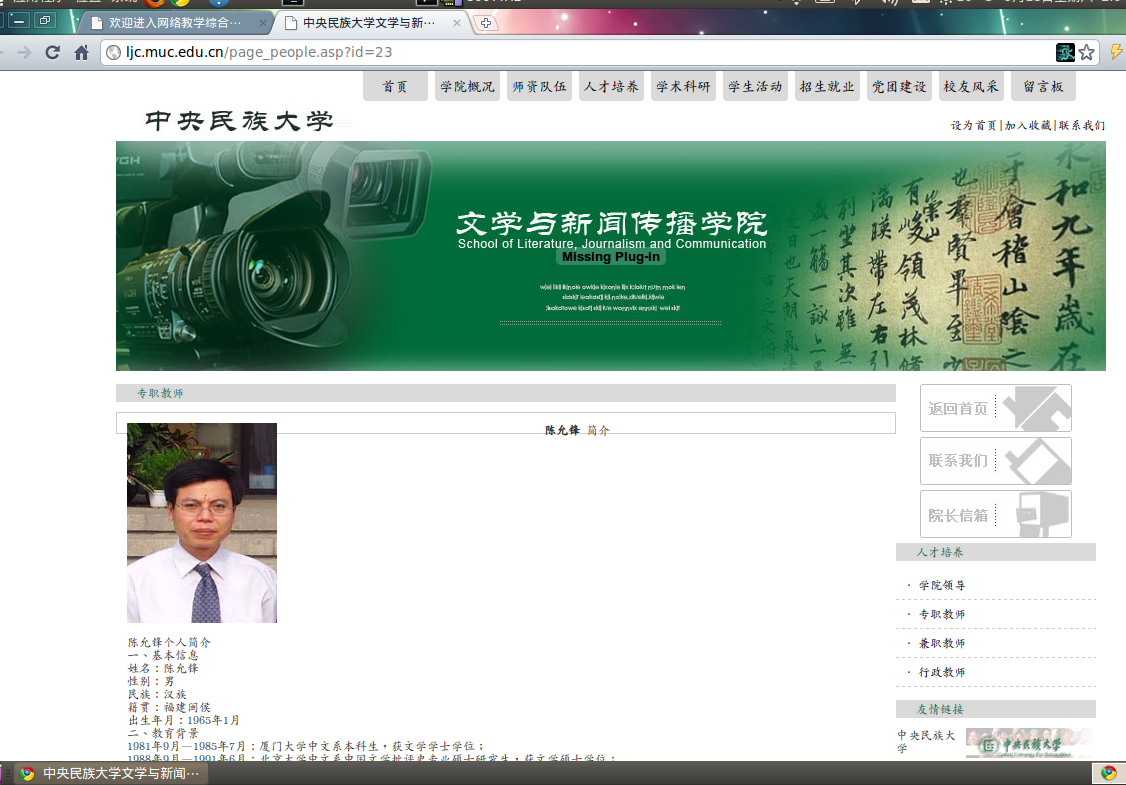Open the 党团建设 menu item
The height and width of the screenshot is (785, 1126).
(x=899, y=86)
